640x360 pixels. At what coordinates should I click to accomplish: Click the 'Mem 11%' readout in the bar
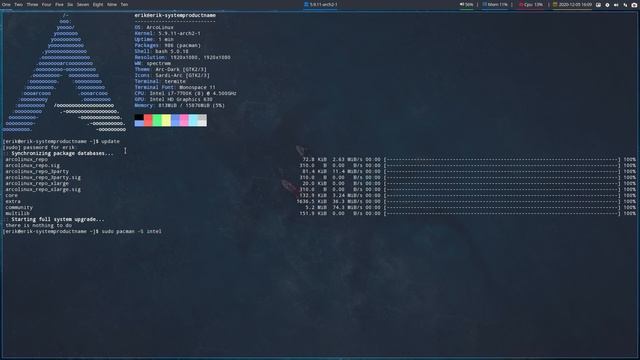[x=498, y=4]
